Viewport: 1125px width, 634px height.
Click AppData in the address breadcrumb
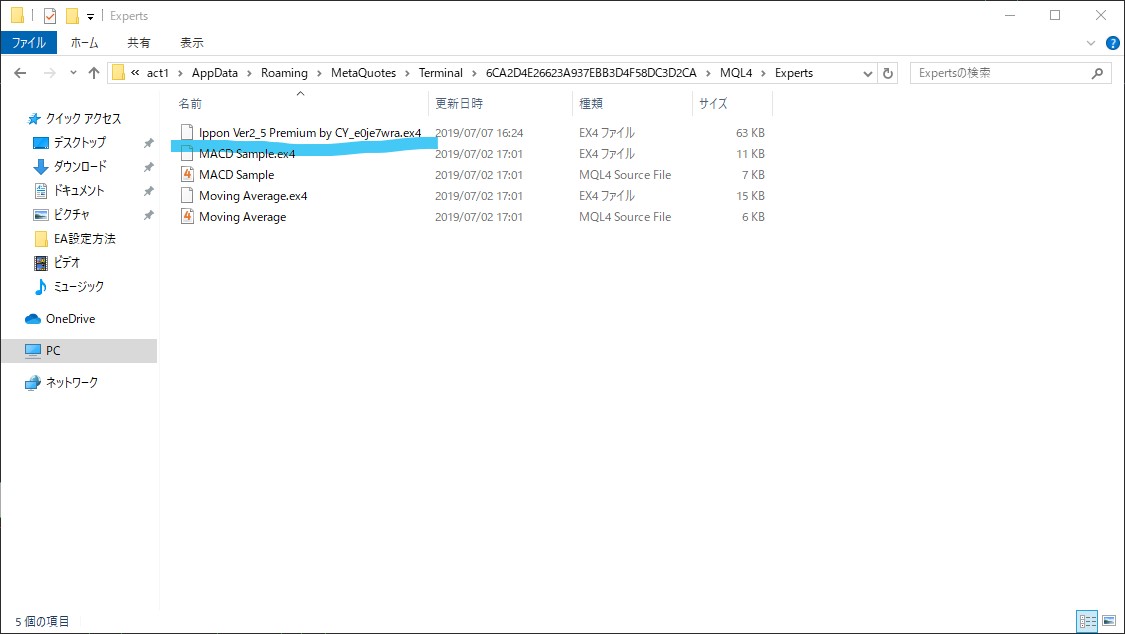[x=215, y=73]
